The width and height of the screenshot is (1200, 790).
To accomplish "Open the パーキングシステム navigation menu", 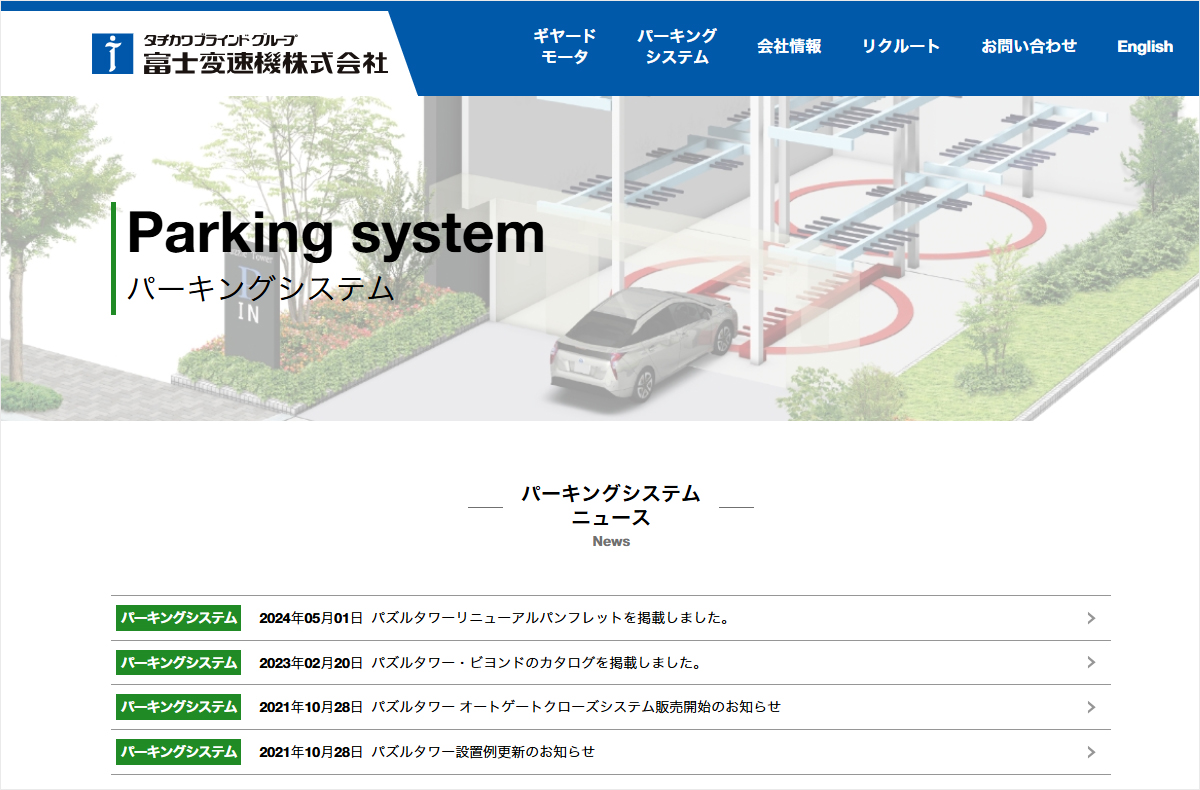I will click(x=677, y=47).
